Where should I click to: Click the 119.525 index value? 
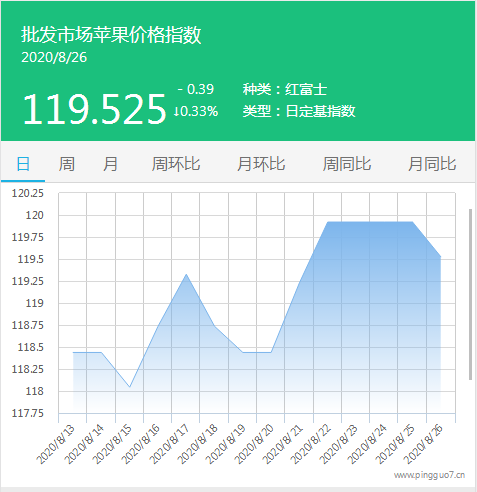[94, 109]
